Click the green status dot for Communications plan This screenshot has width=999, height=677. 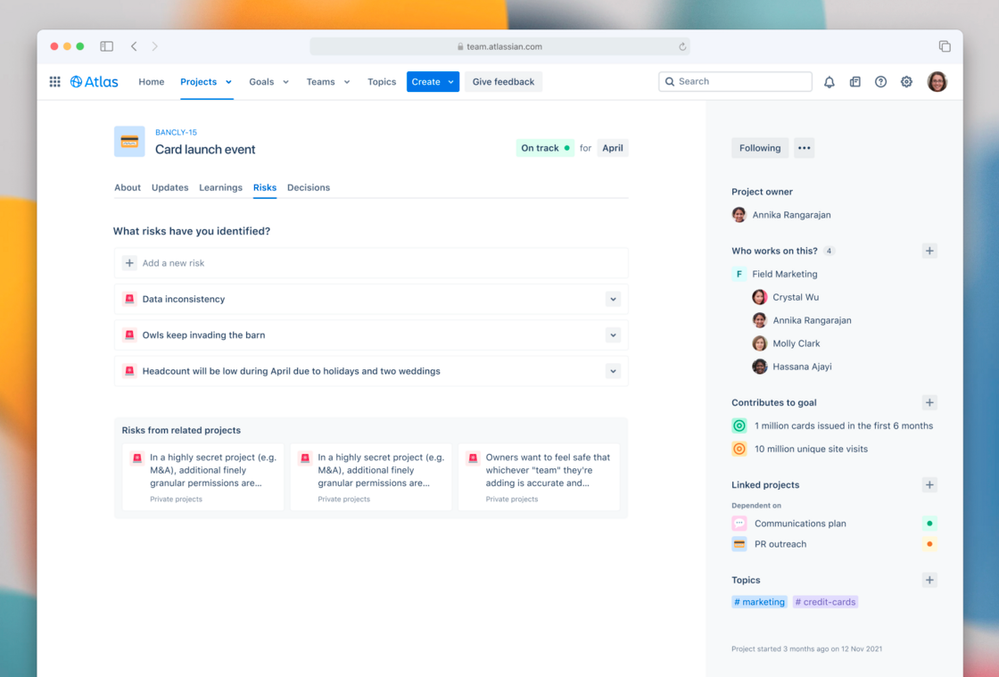tap(930, 524)
